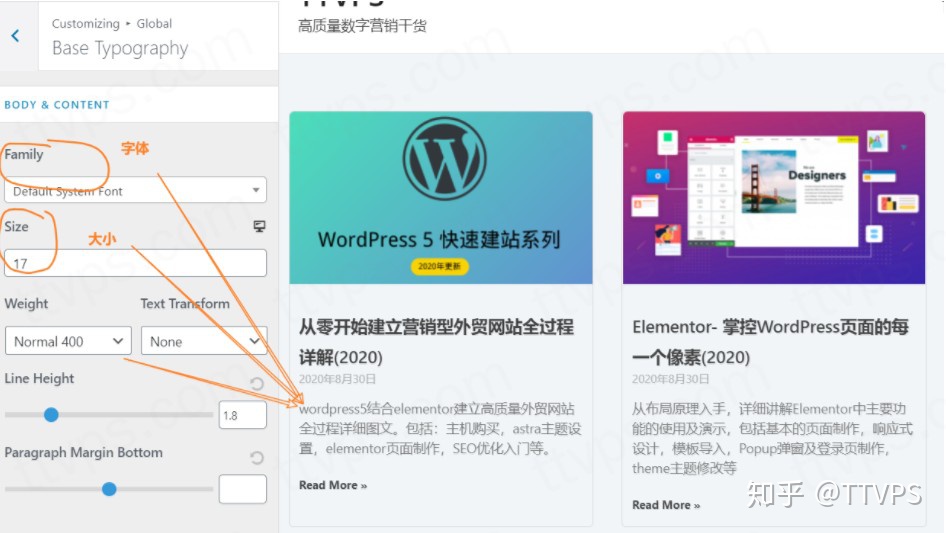
Task: Open the Text Transform dropdown
Action: coord(203,341)
